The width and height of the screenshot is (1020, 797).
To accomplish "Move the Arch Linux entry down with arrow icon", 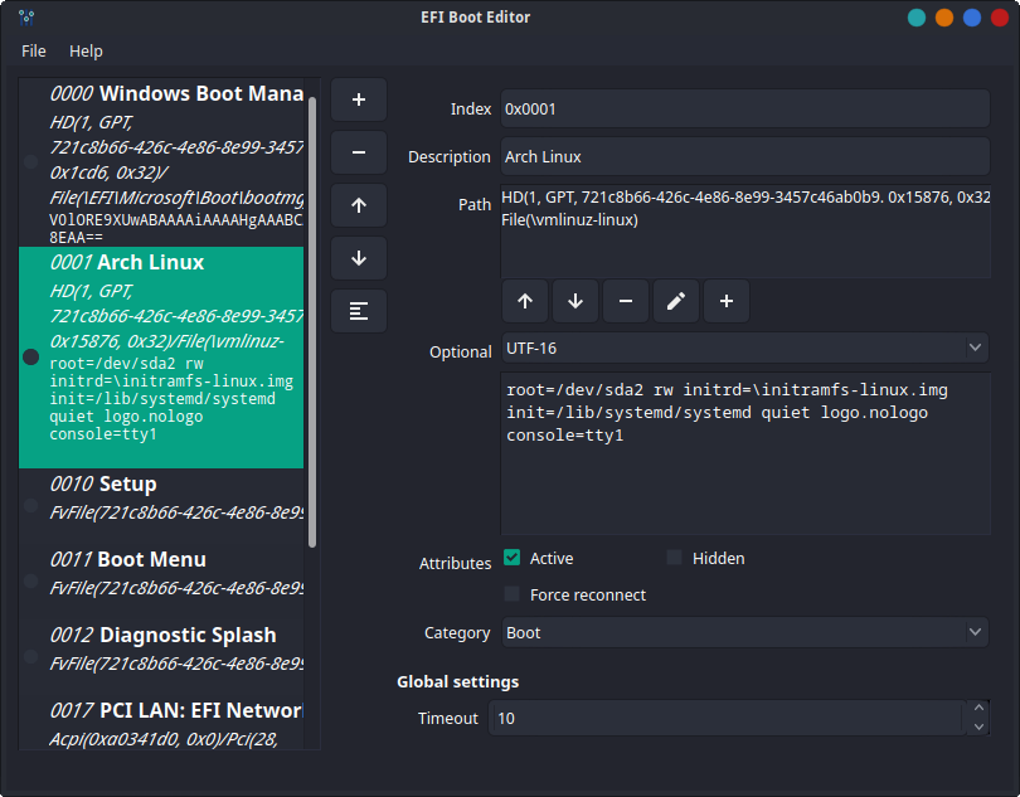I will [x=358, y=257].
